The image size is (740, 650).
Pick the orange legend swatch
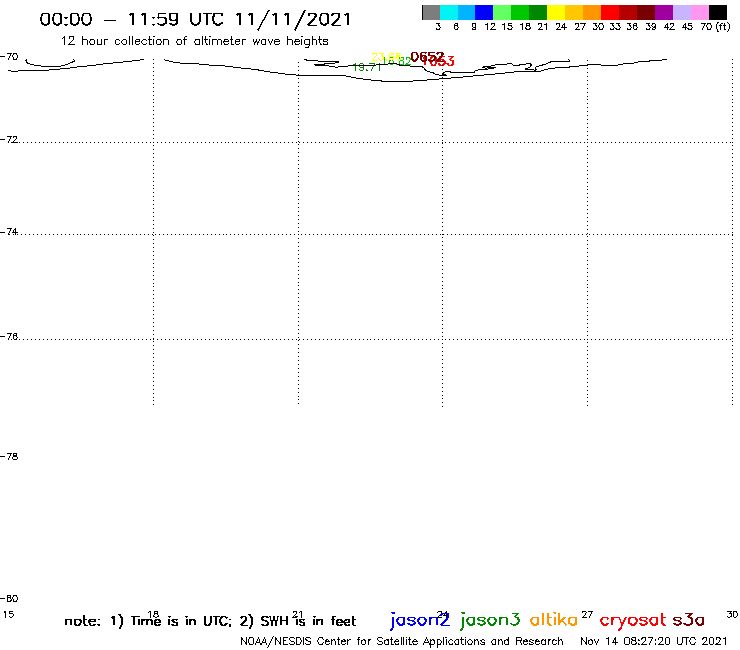pos(592,12)
